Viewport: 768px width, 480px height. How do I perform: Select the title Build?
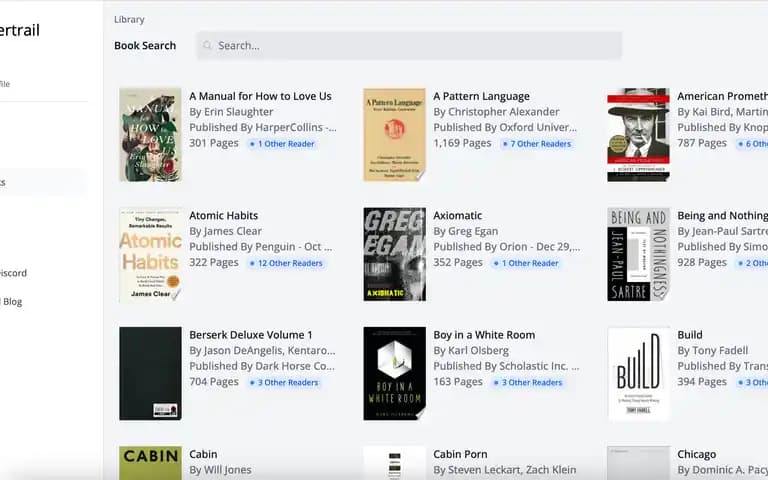click(x=690, y=335)
